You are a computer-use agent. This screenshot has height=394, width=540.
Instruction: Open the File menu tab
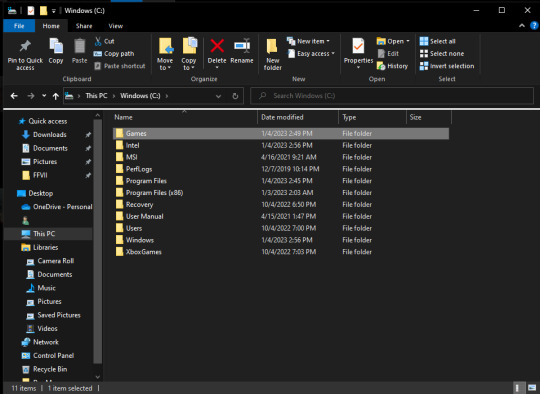[x=19, y=26]
